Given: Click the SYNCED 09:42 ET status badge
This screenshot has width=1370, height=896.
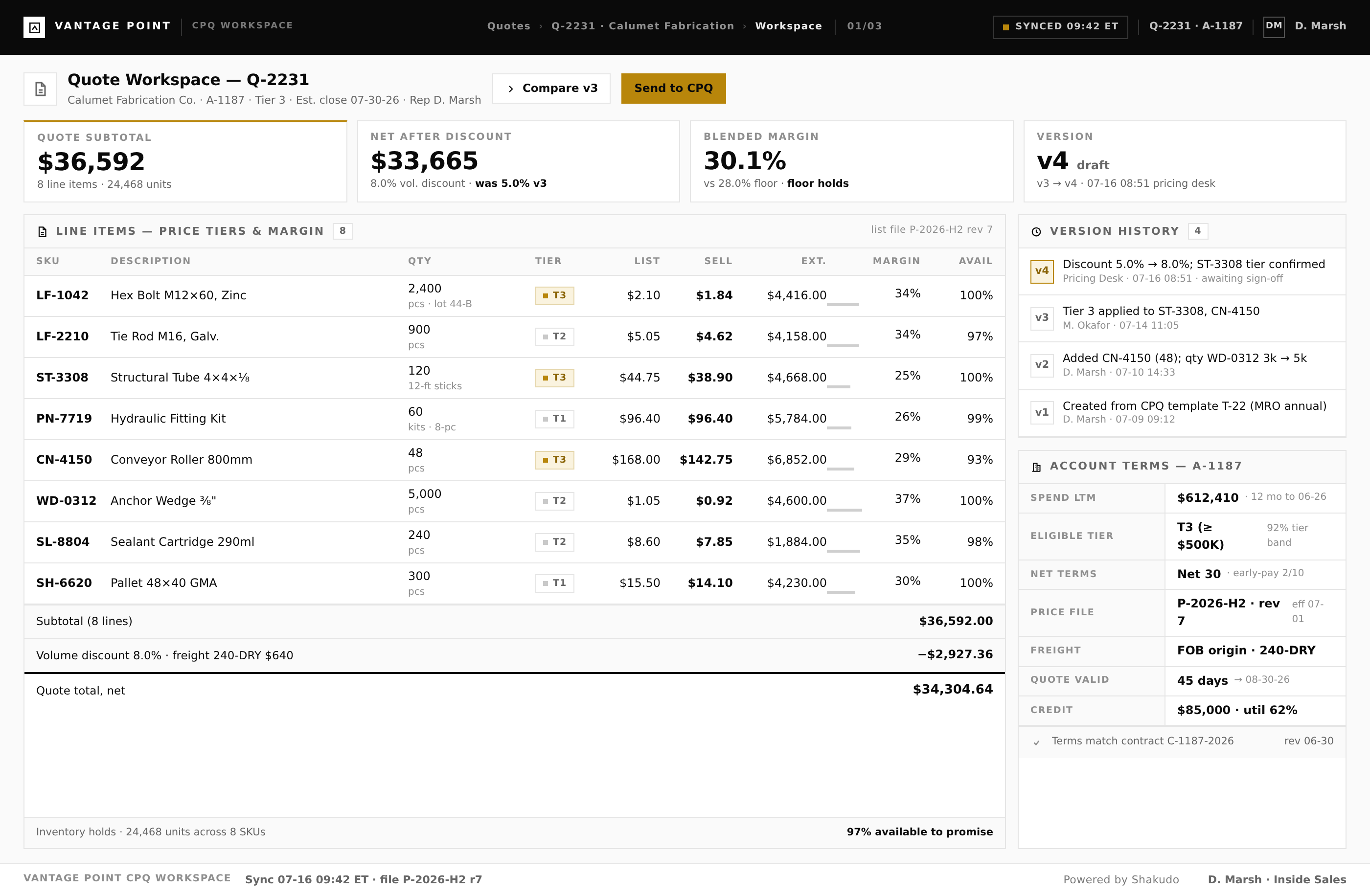Looking at the screenshot, I should 1060,27.
